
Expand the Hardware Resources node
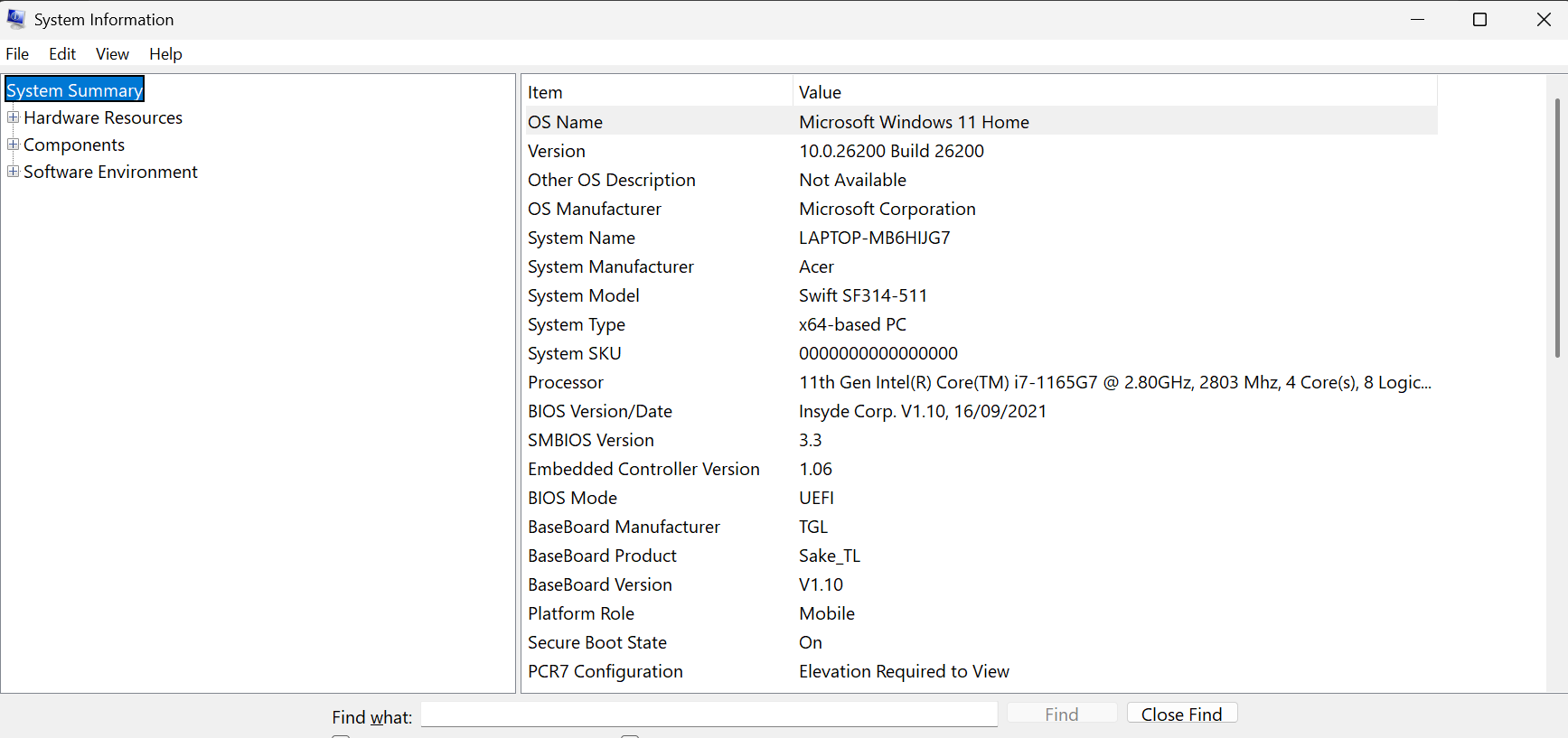coord(14,117)
